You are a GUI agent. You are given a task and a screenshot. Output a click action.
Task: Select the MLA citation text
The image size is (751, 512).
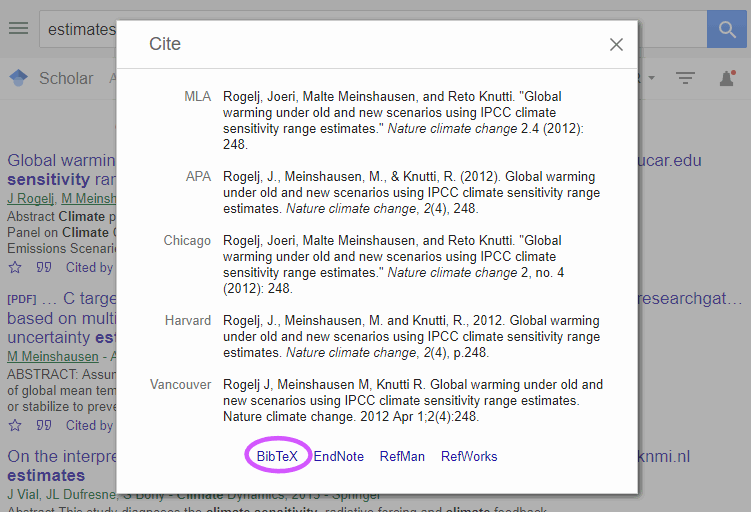403,120
